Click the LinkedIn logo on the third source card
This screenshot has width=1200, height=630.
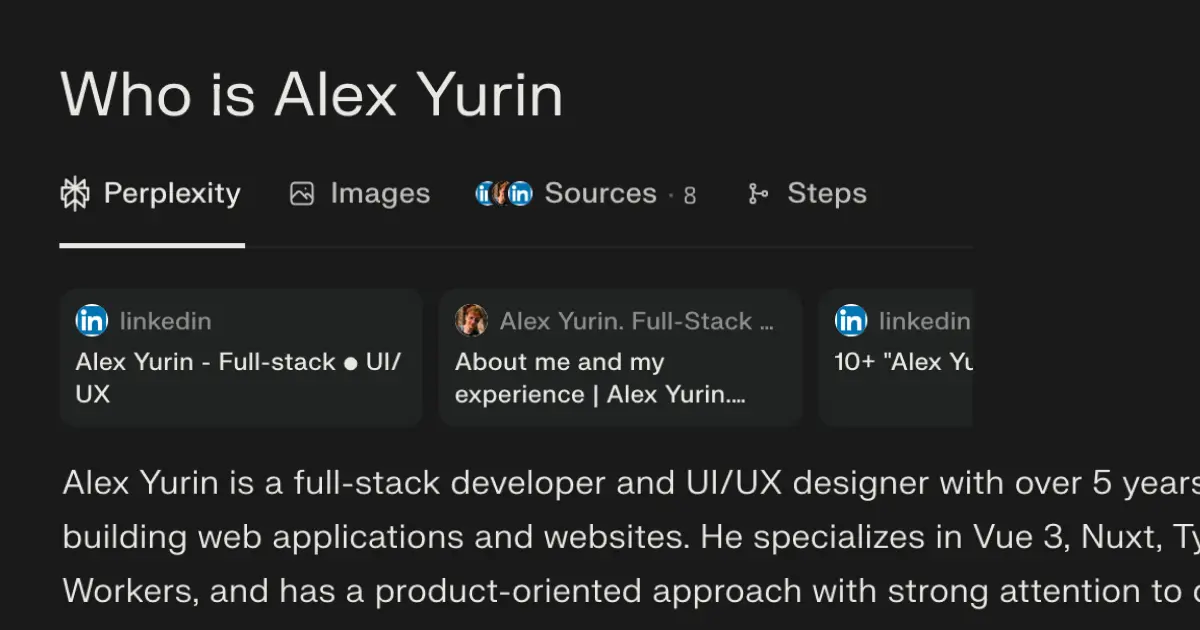coord(851,321)
